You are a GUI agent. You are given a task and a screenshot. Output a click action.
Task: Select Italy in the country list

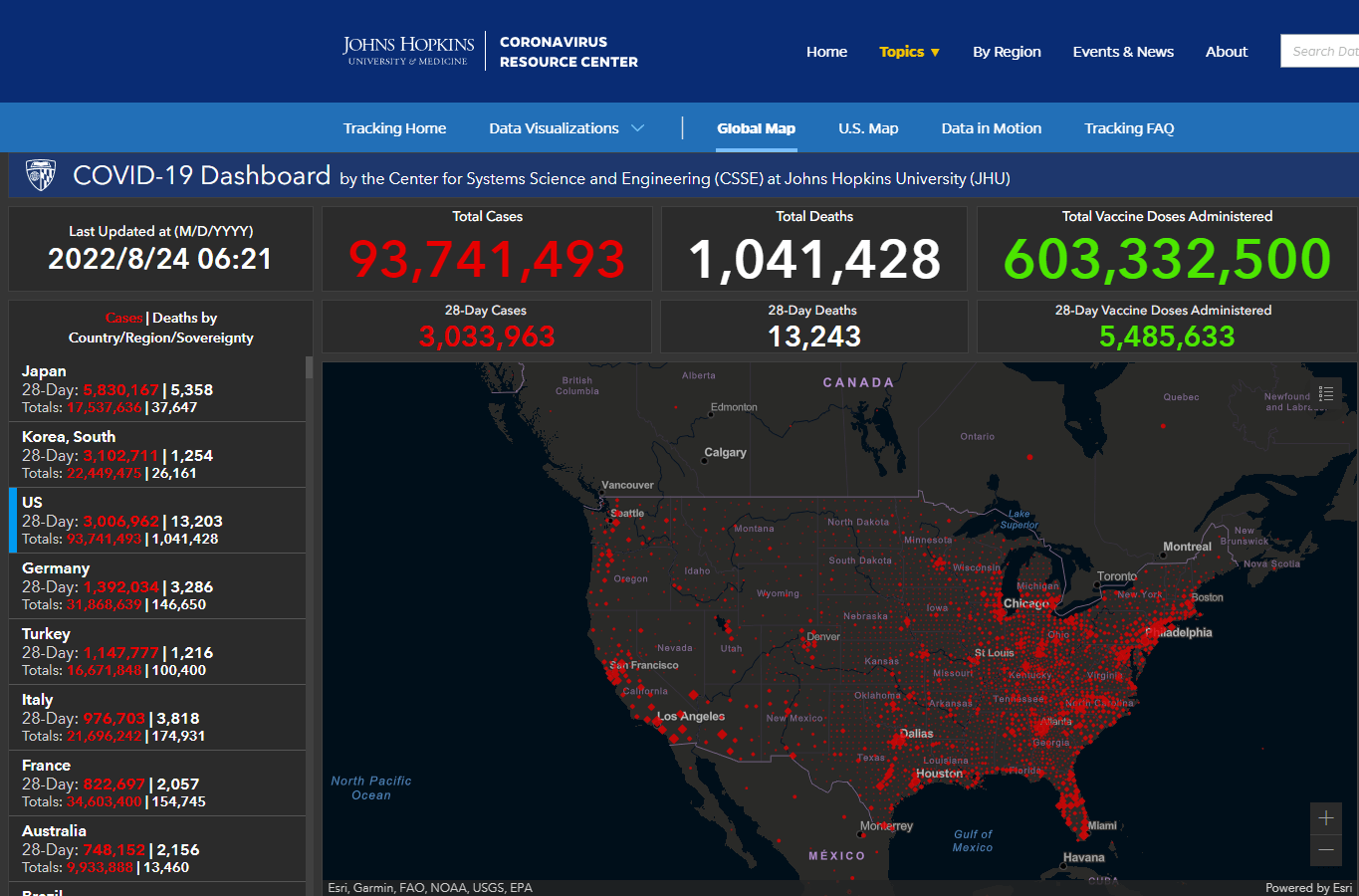[157, 718]
